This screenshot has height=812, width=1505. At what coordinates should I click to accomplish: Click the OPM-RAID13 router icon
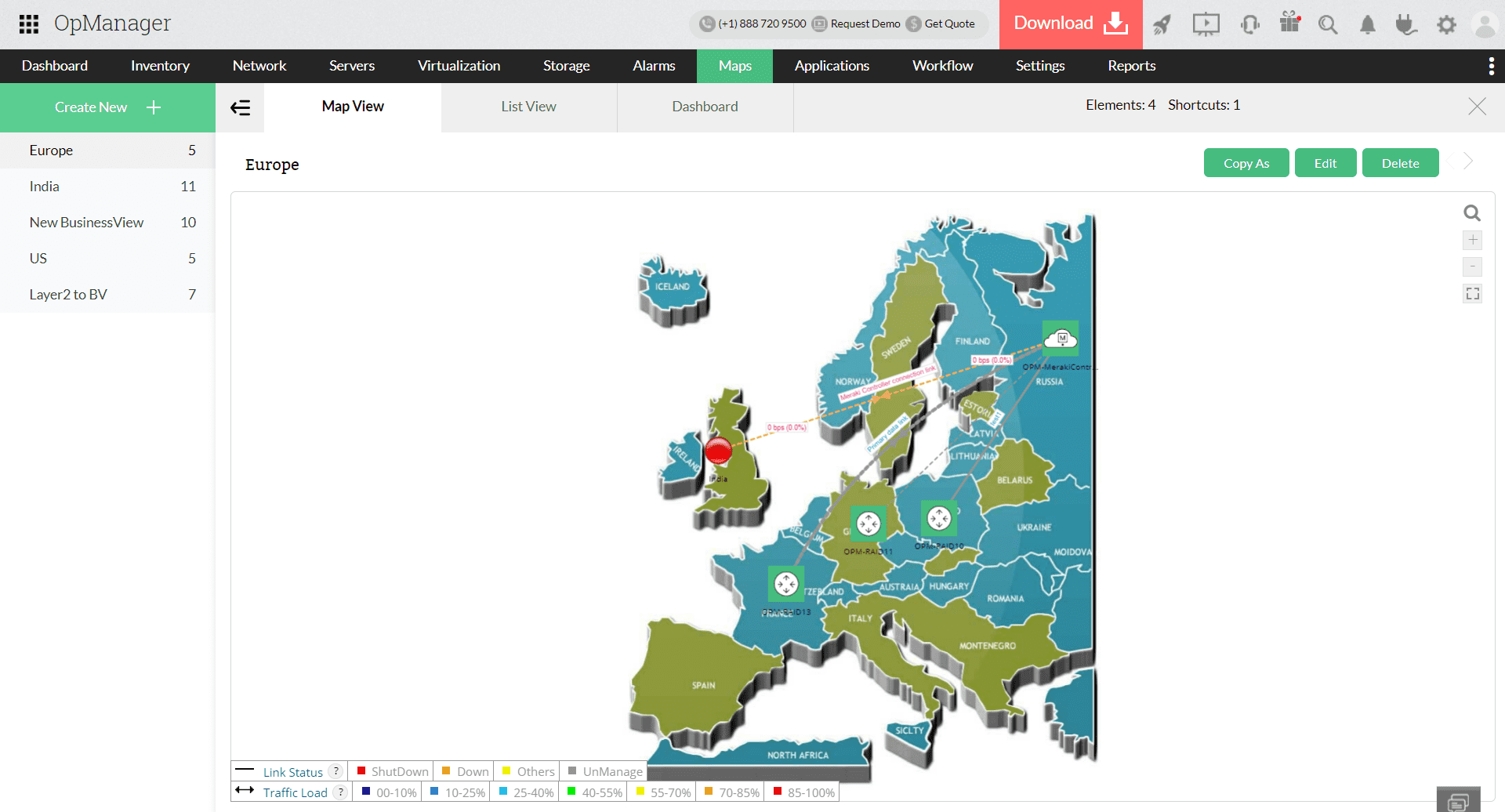click(786, 584)
